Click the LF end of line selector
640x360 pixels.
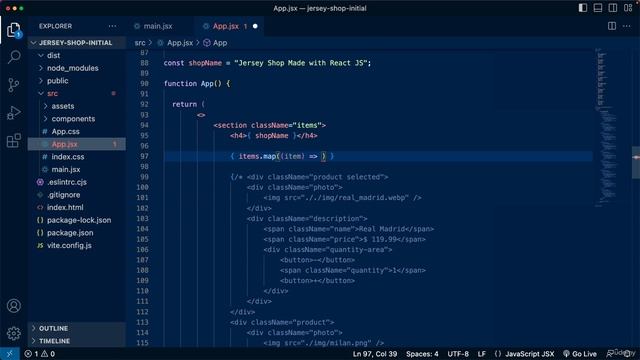coord(482,354)
